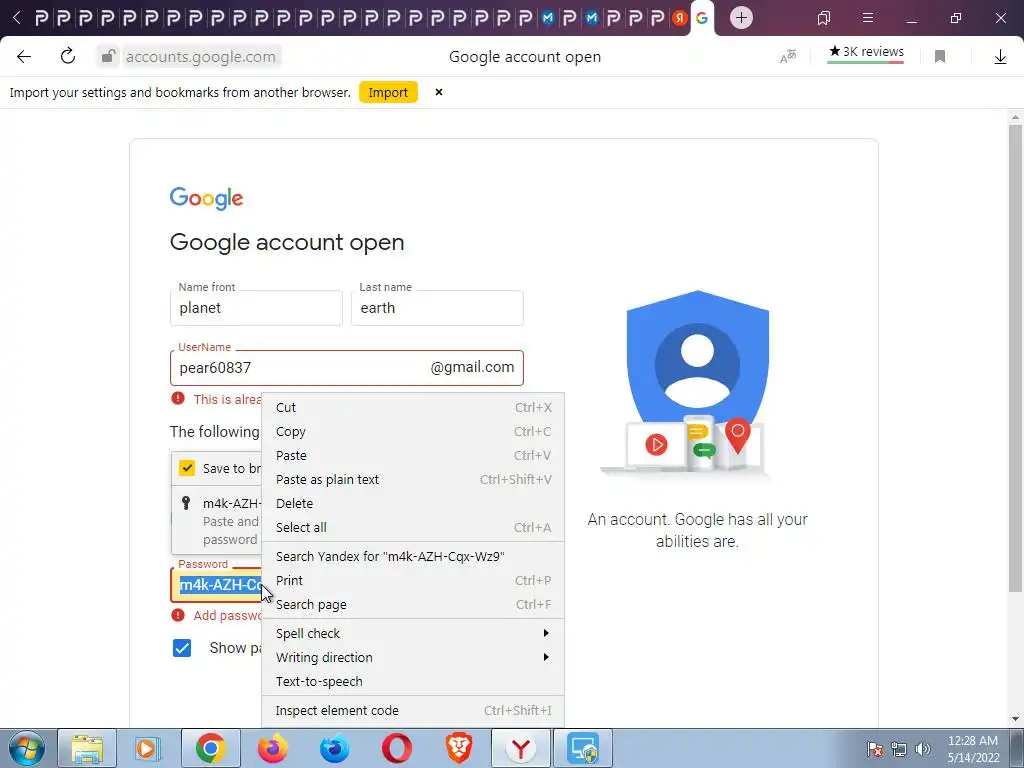Open the remote desktop taskbar app

tap(583, 748)
